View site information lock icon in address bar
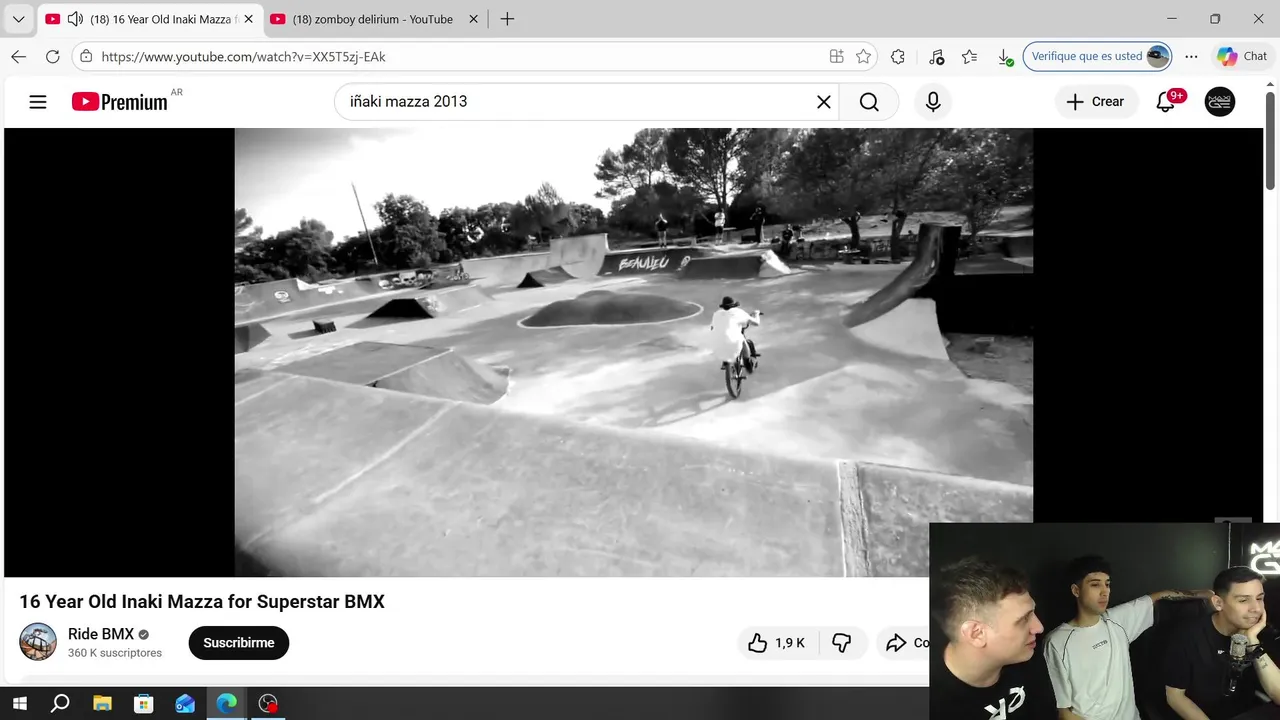 pos(87,57)
